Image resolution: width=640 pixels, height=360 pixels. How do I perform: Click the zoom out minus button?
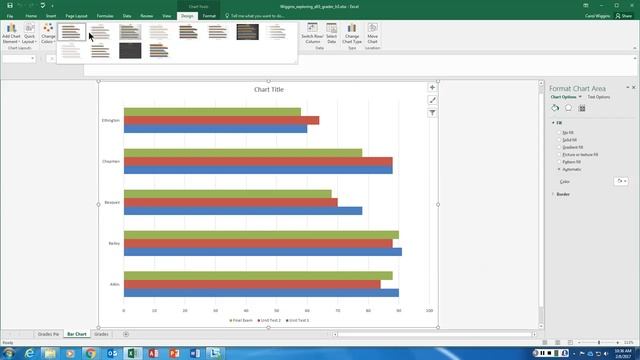(579, 342)
